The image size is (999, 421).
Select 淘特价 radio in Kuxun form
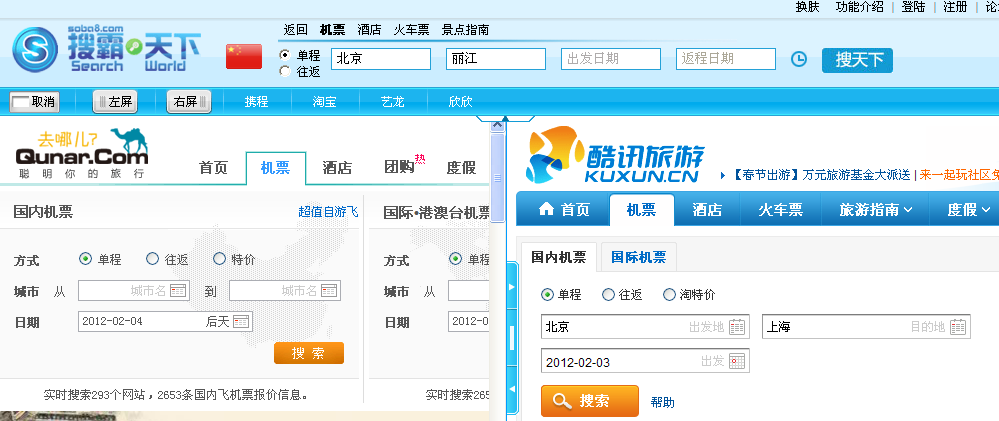click(669, 294)
